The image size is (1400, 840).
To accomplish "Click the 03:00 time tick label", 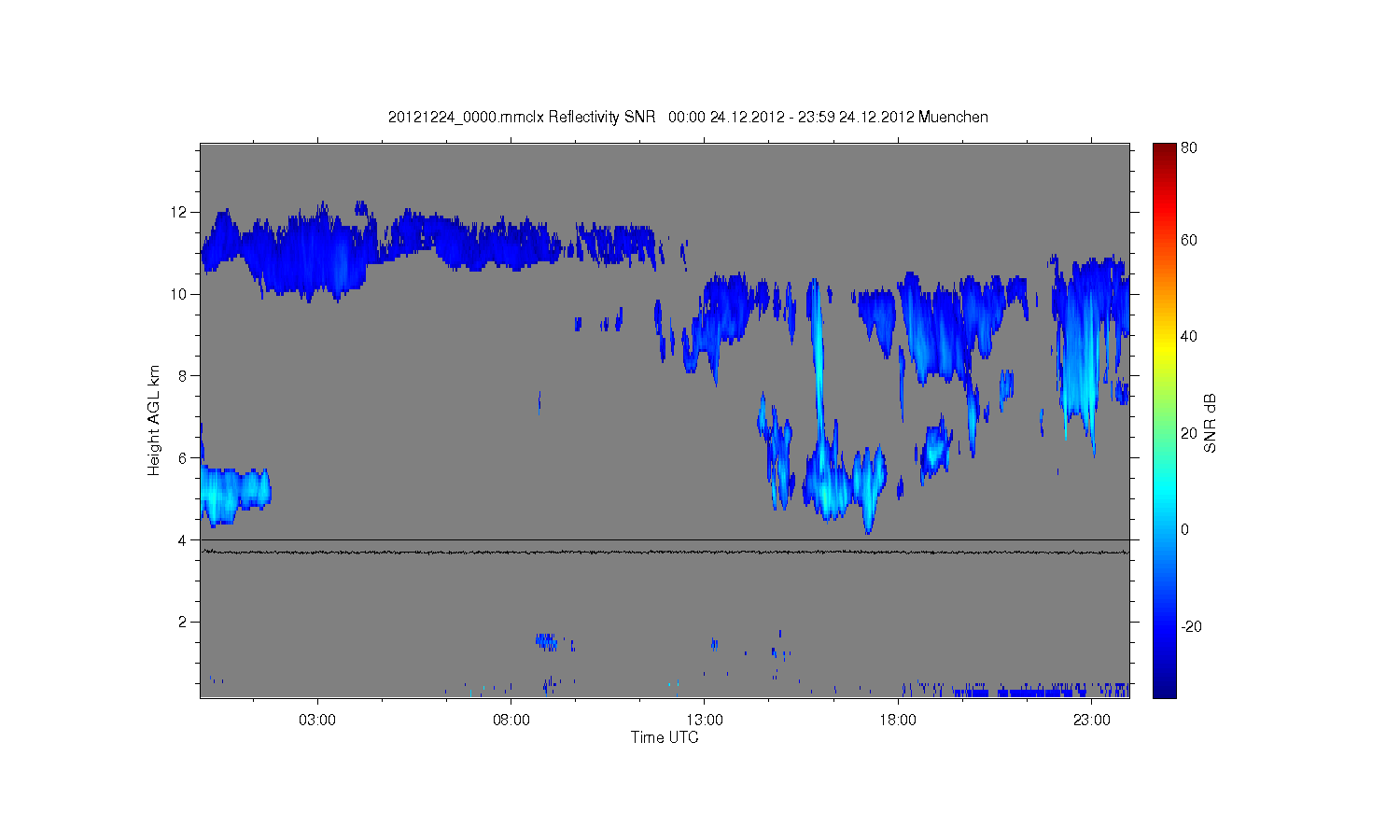I will click(x=317, y=721).
